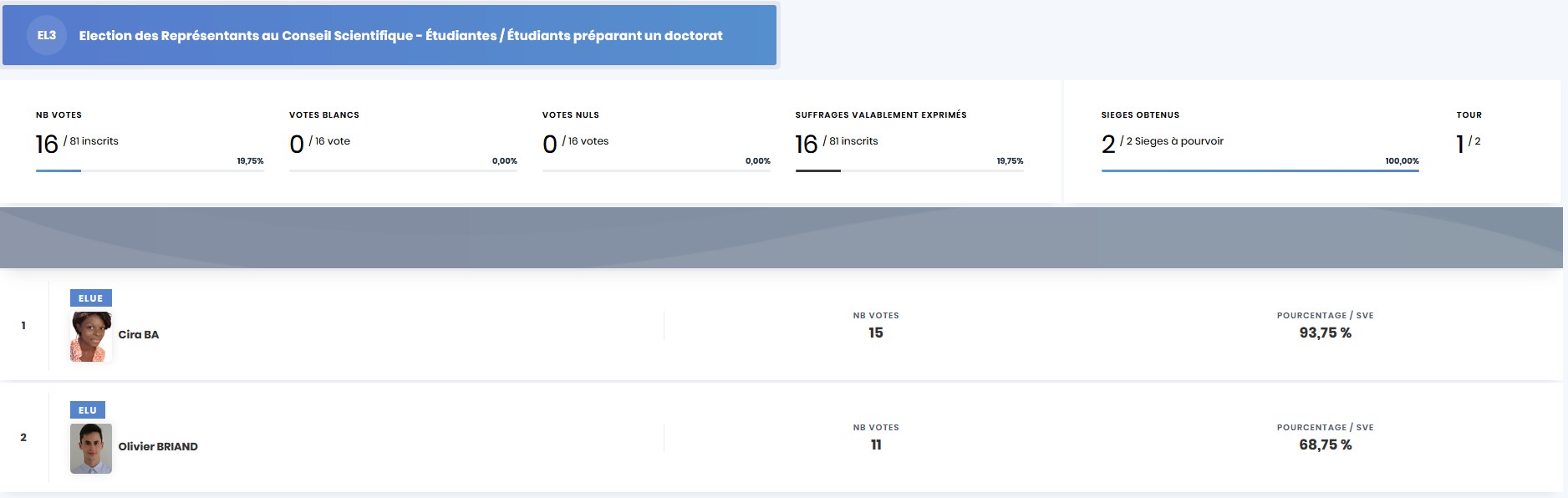Click the 68,75 % percentage value
This screenshot has width=1568, height=498.
click(x=1325, y=445)
